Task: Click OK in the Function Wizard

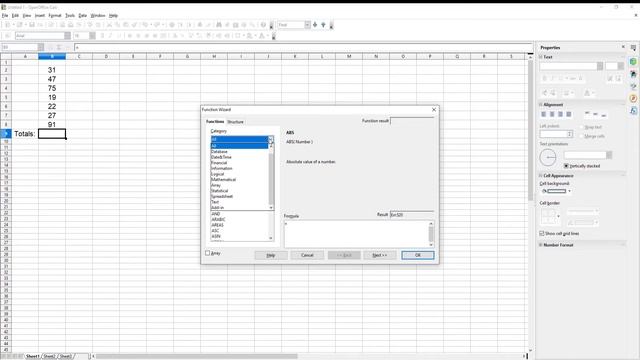Action: click(x=418, y=255)
